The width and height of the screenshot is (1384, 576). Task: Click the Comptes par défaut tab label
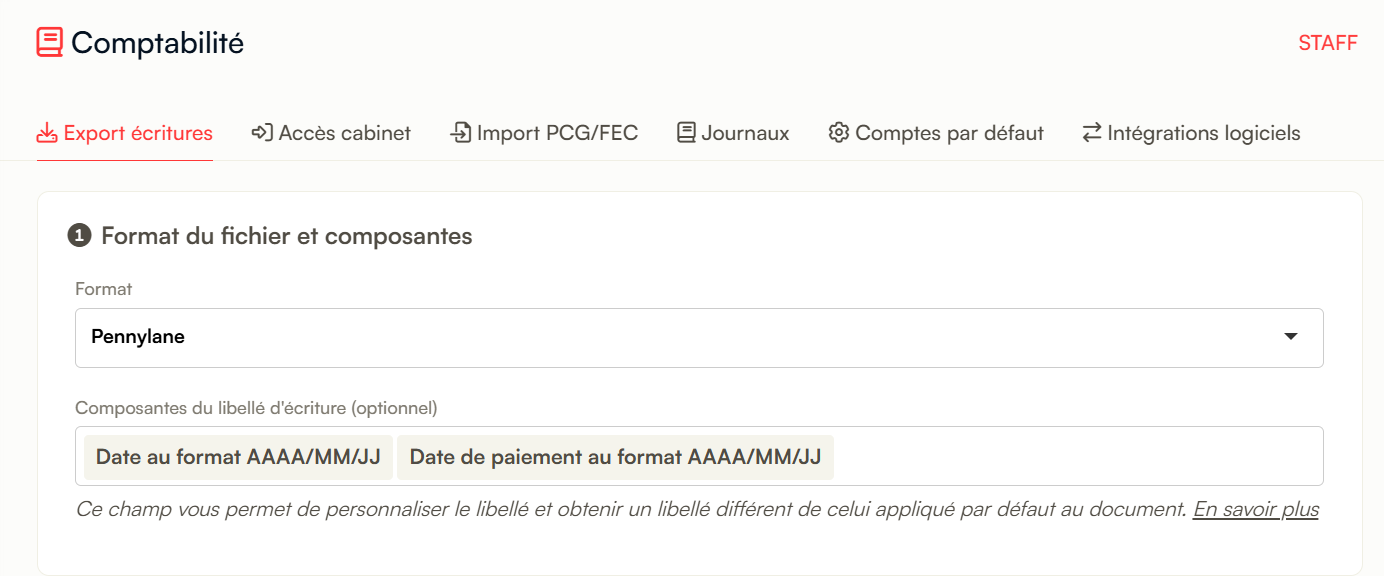point(949,133)
